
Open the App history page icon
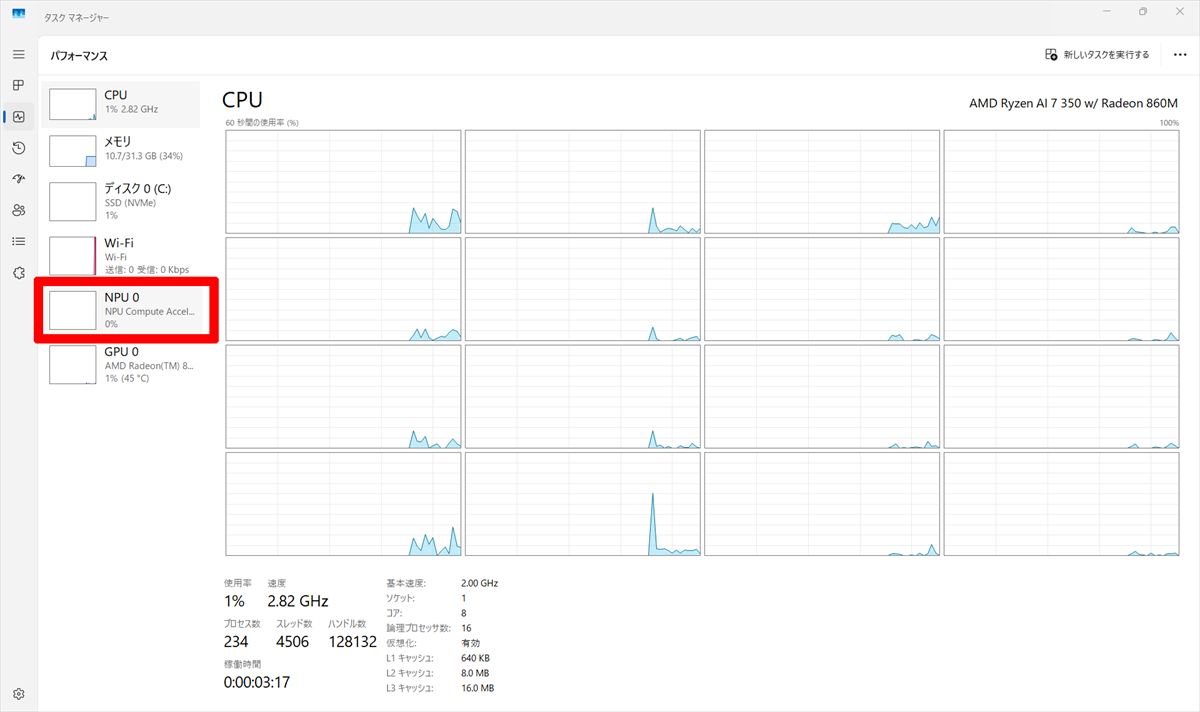19,148
